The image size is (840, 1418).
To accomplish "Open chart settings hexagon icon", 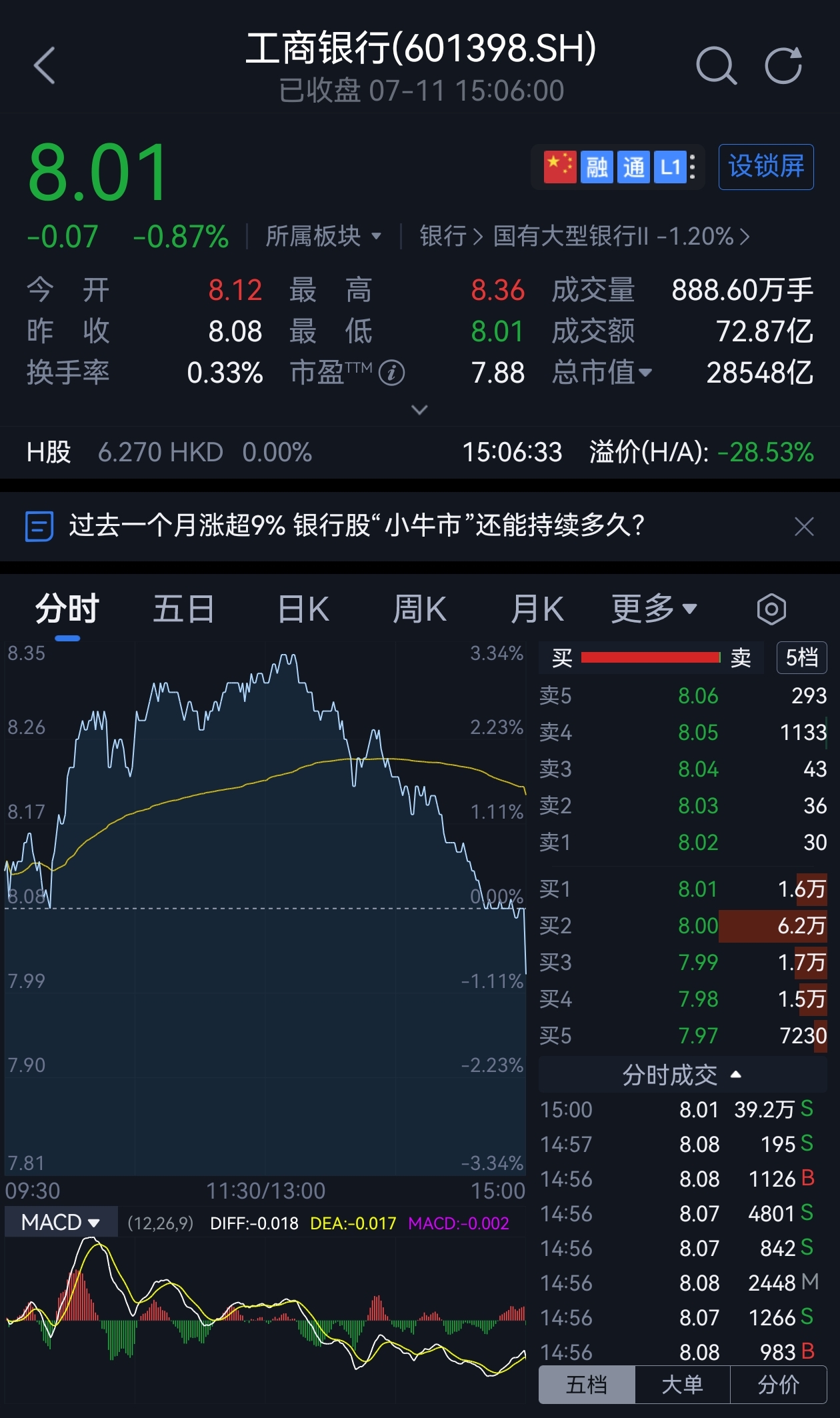I will 771,609.
